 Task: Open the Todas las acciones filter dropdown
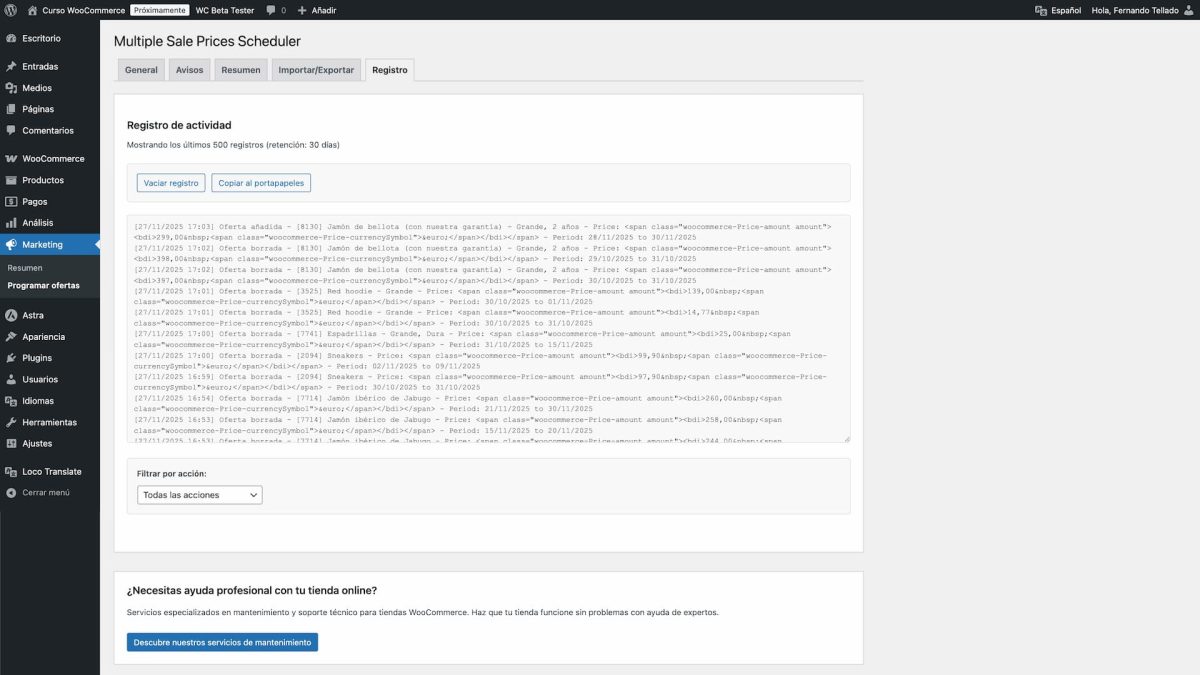click(198, 494)
